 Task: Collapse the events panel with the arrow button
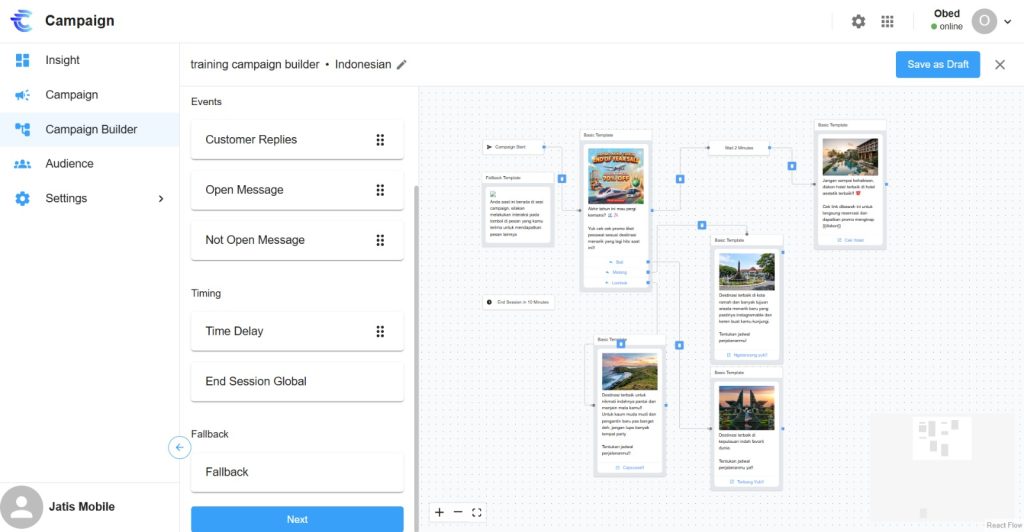(x=180, y=448)
